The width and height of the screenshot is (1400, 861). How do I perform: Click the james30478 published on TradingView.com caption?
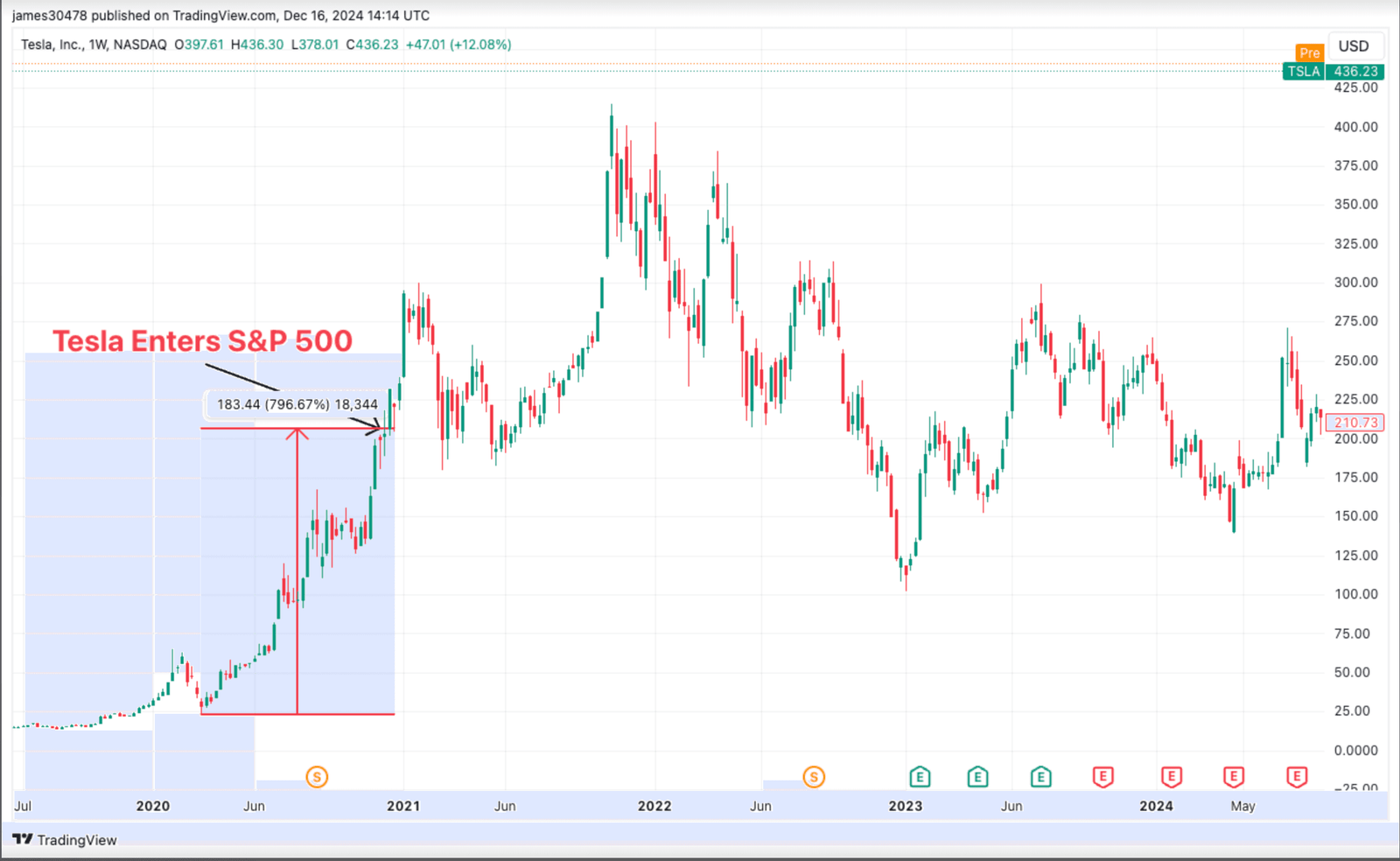pos(220,16)
